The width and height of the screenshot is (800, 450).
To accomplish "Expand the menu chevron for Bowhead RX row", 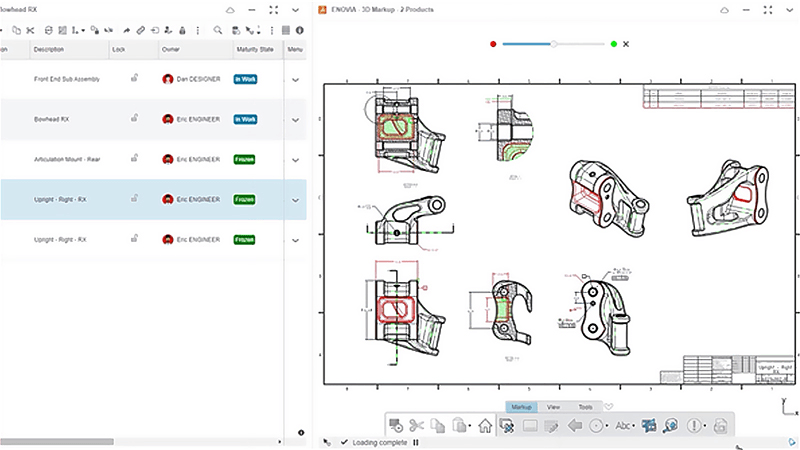I will [x=296, y=119].
